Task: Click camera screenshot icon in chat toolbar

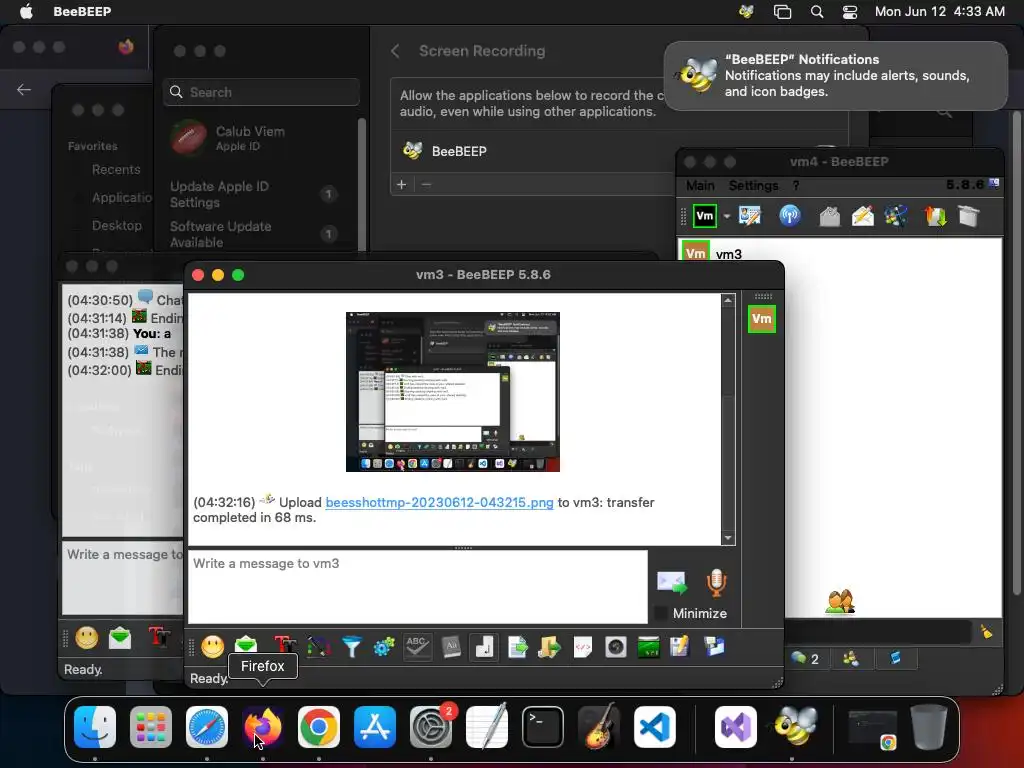Action: (615, 647)
